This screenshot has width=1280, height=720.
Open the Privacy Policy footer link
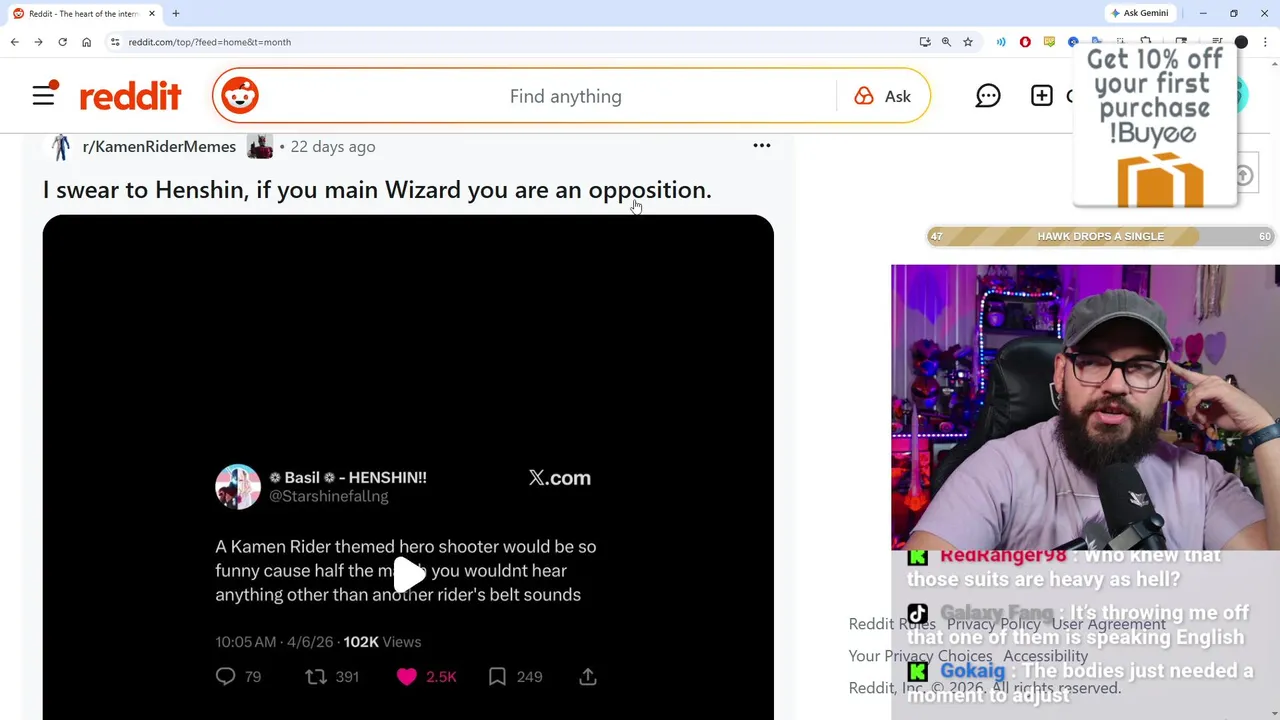coord(993,624)
